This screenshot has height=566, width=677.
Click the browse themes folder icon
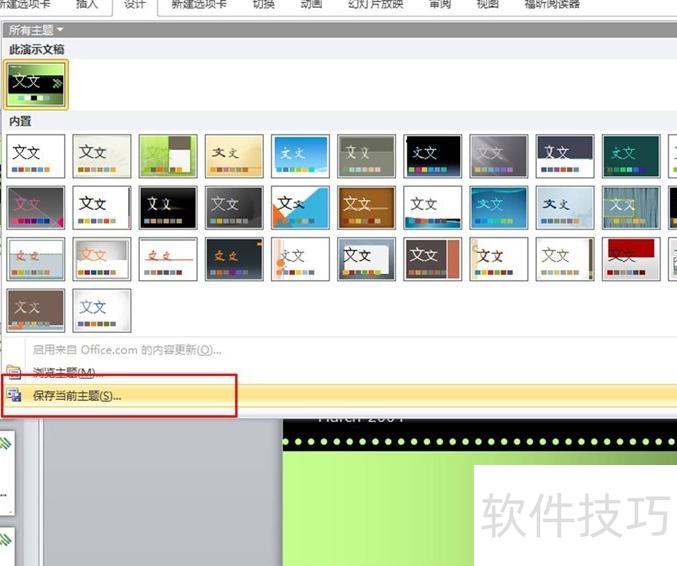coord(14,372)
